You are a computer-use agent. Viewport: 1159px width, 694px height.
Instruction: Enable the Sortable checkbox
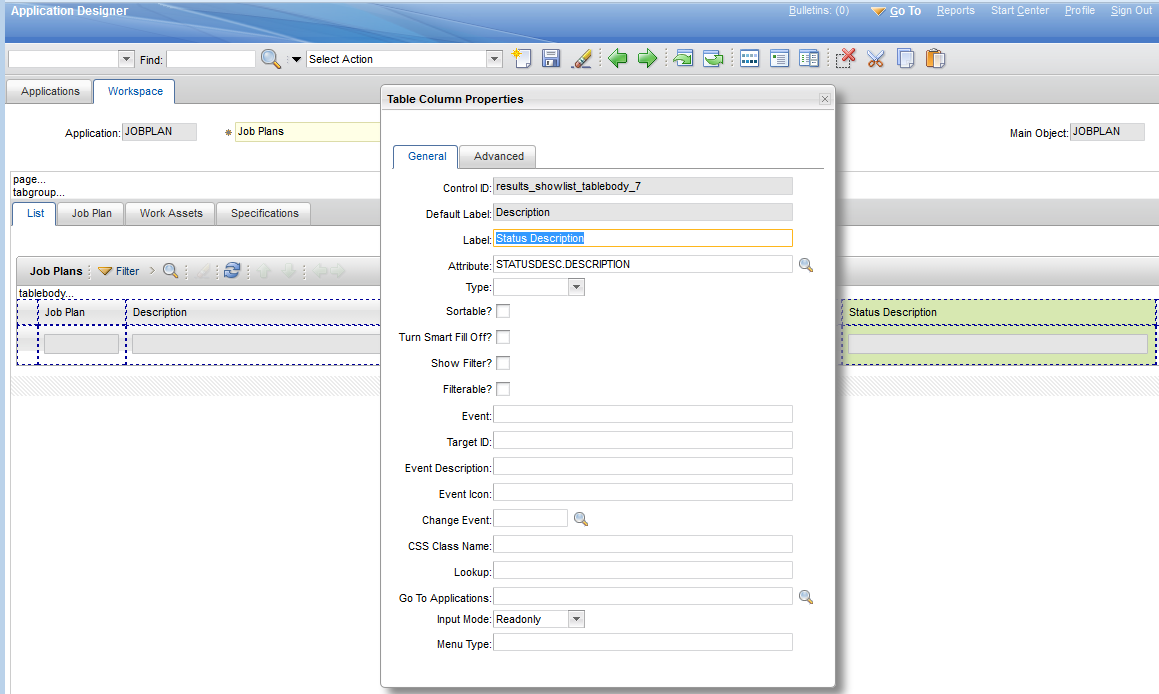(503, 311)
